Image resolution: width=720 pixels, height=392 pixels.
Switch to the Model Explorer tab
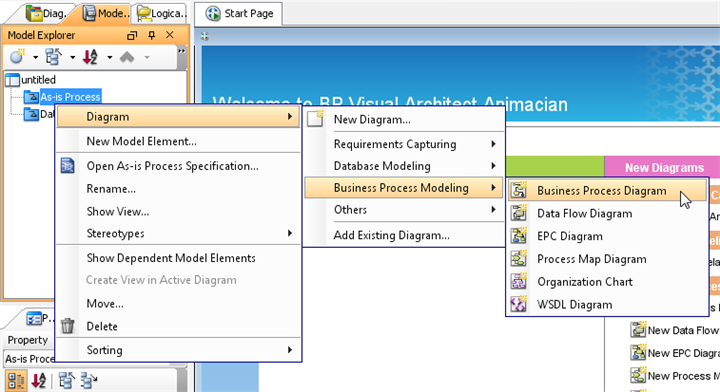coord(105,13)
